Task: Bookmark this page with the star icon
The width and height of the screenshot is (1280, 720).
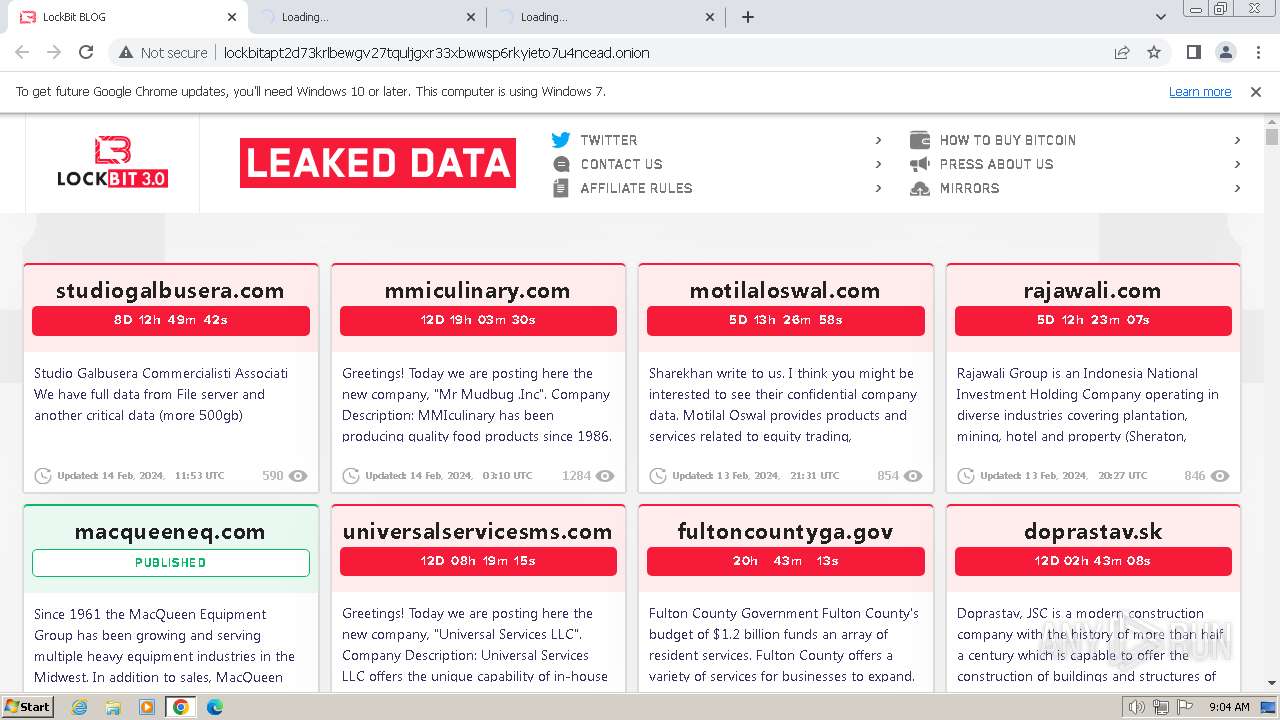Action: [x=1154, y=52]
